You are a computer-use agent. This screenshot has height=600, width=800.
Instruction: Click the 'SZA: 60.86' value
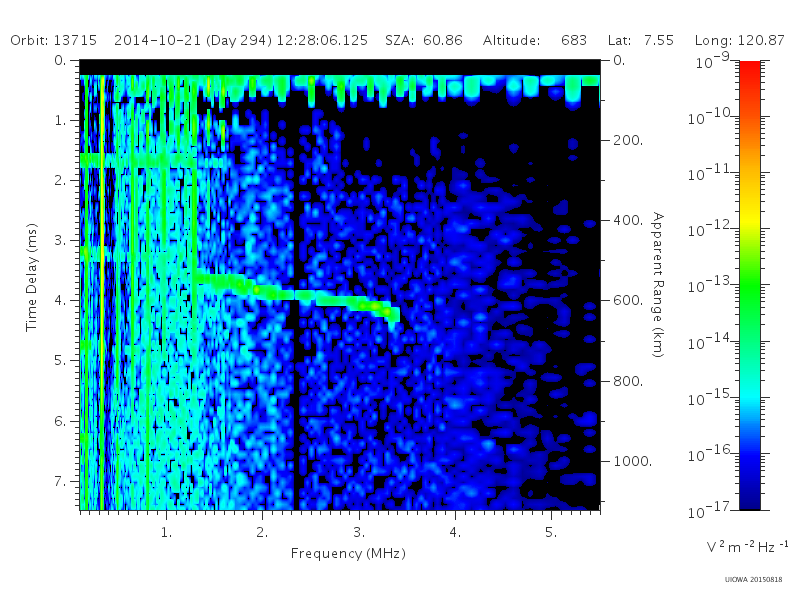[x=423, y=40]
